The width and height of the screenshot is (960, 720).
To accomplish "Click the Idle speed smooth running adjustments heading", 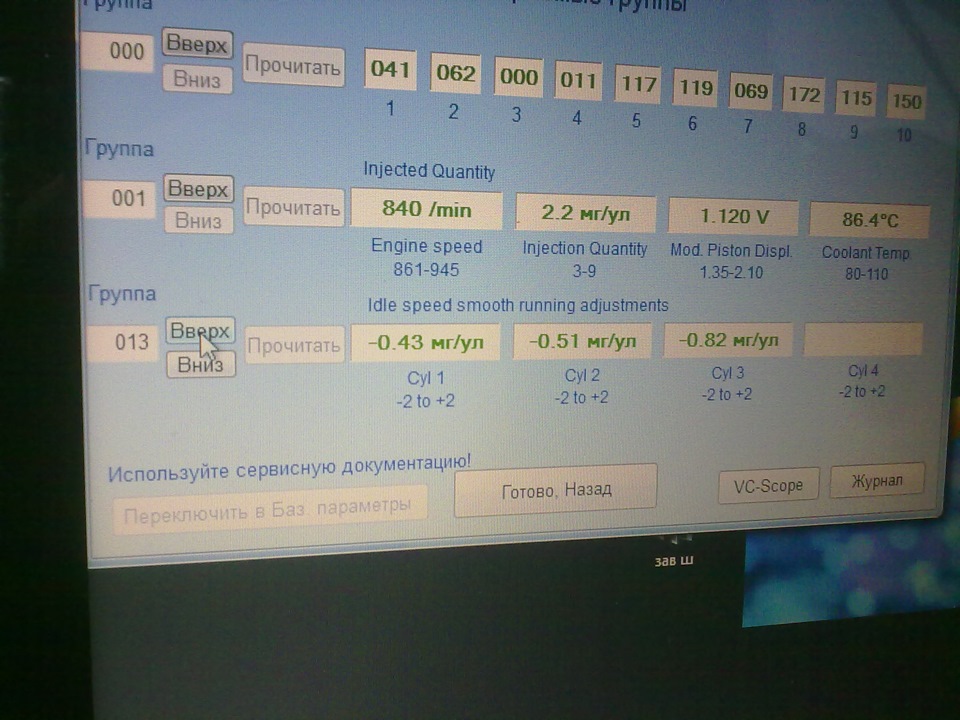I will pyautogui.click(x=518, y=305).
